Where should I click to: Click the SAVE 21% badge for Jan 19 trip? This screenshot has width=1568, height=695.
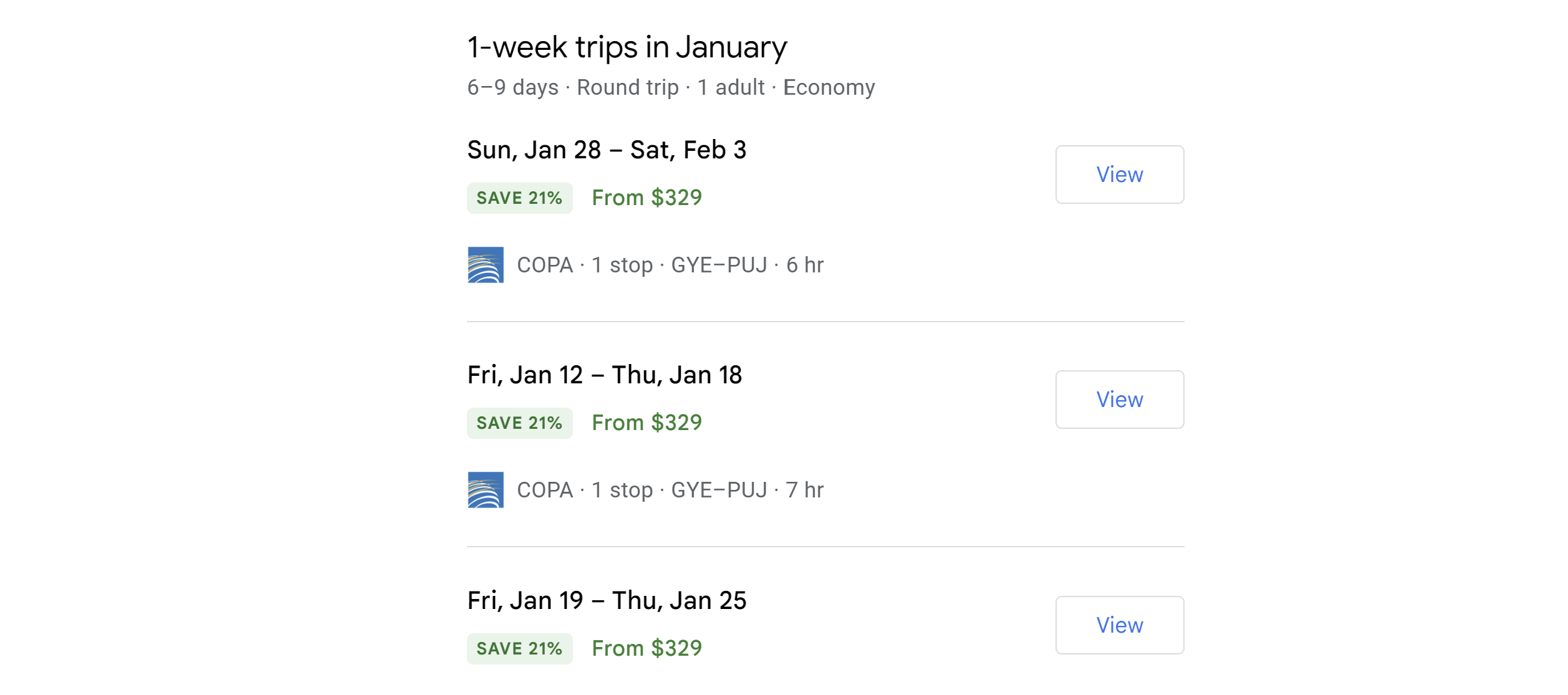(x=519, y=649)
